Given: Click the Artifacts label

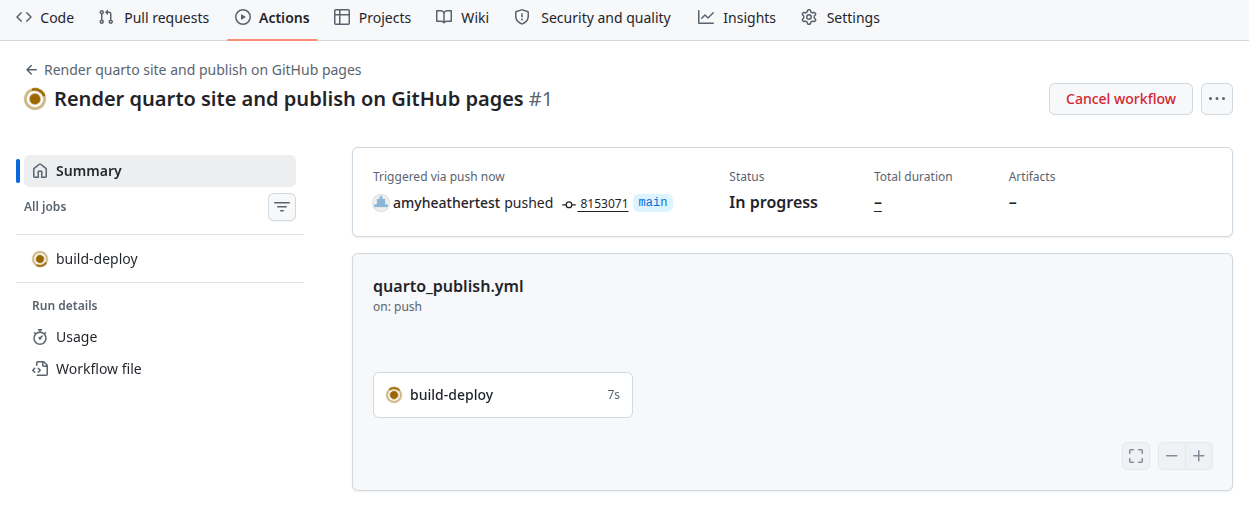Looking at the screenshot, I should pos(1032,177).
